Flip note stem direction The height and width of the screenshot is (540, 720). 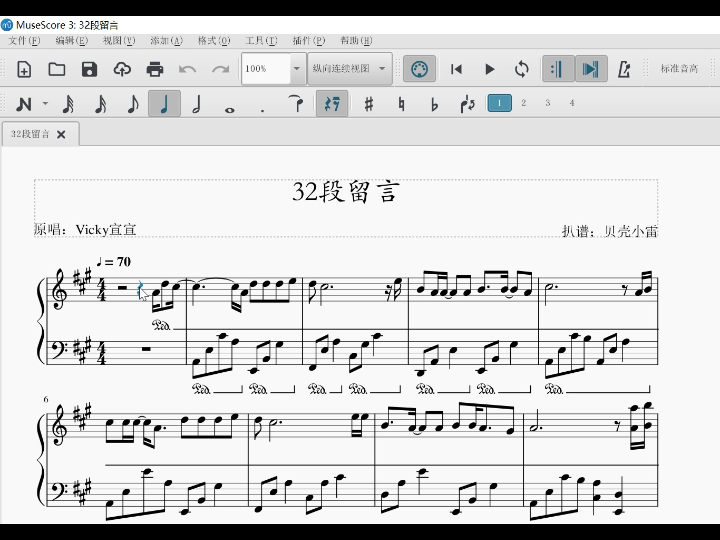(467, 104)
